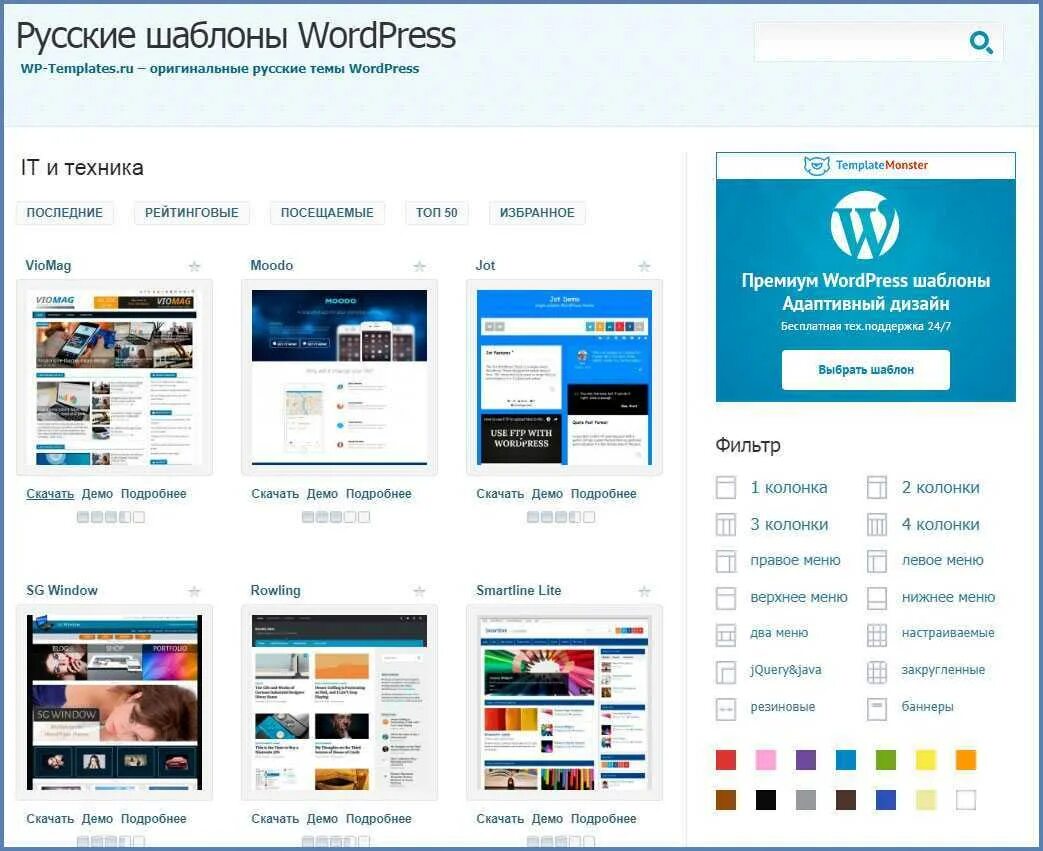1043x851 pixels.
Task: Open the Rowling template thumbnail
Action: 339,702
